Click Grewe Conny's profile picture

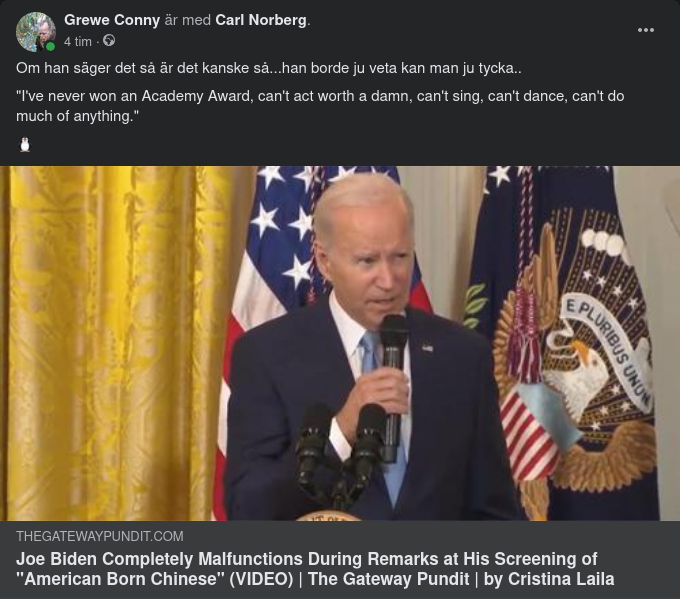[36, 32]
